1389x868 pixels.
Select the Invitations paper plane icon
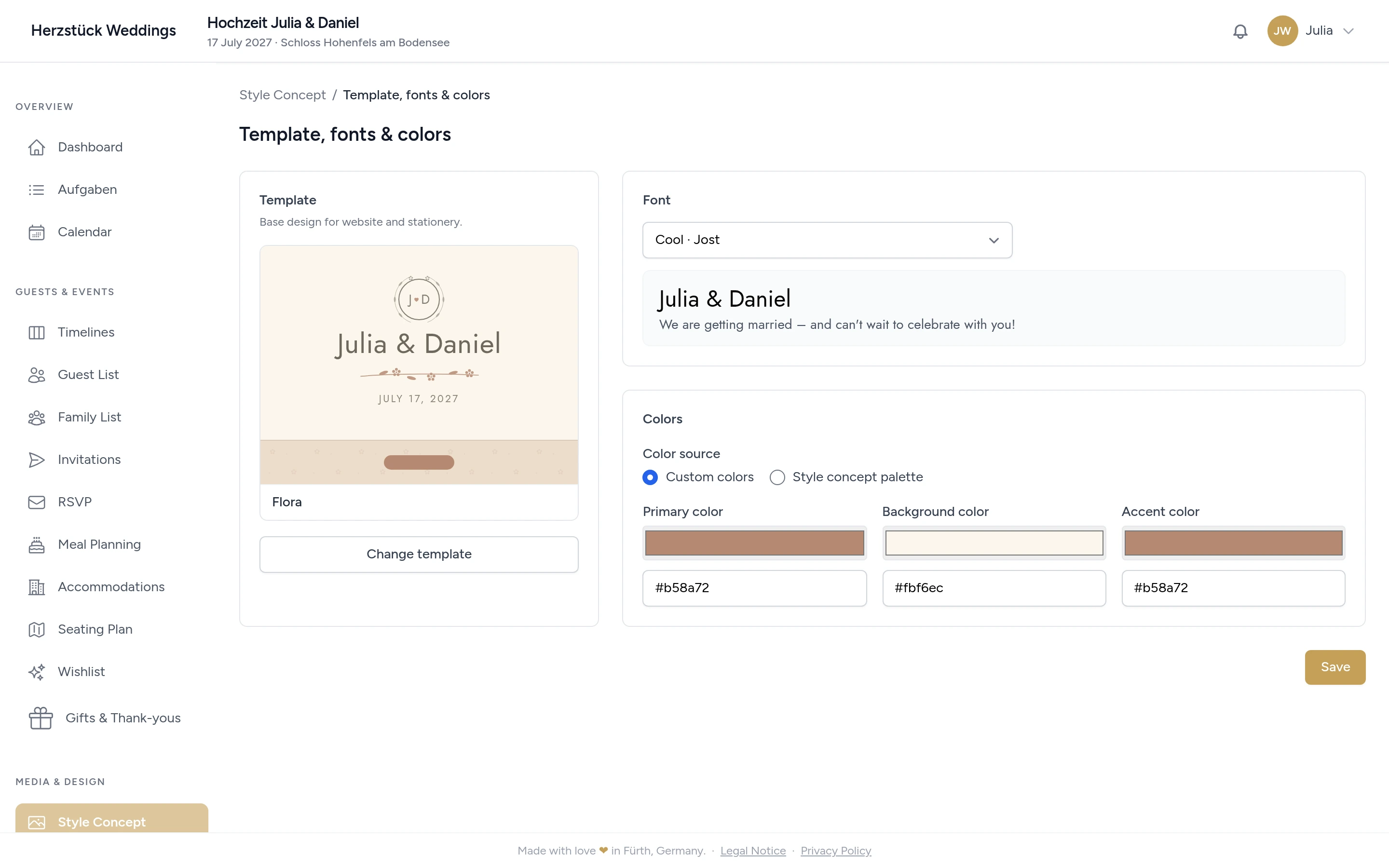37,460
